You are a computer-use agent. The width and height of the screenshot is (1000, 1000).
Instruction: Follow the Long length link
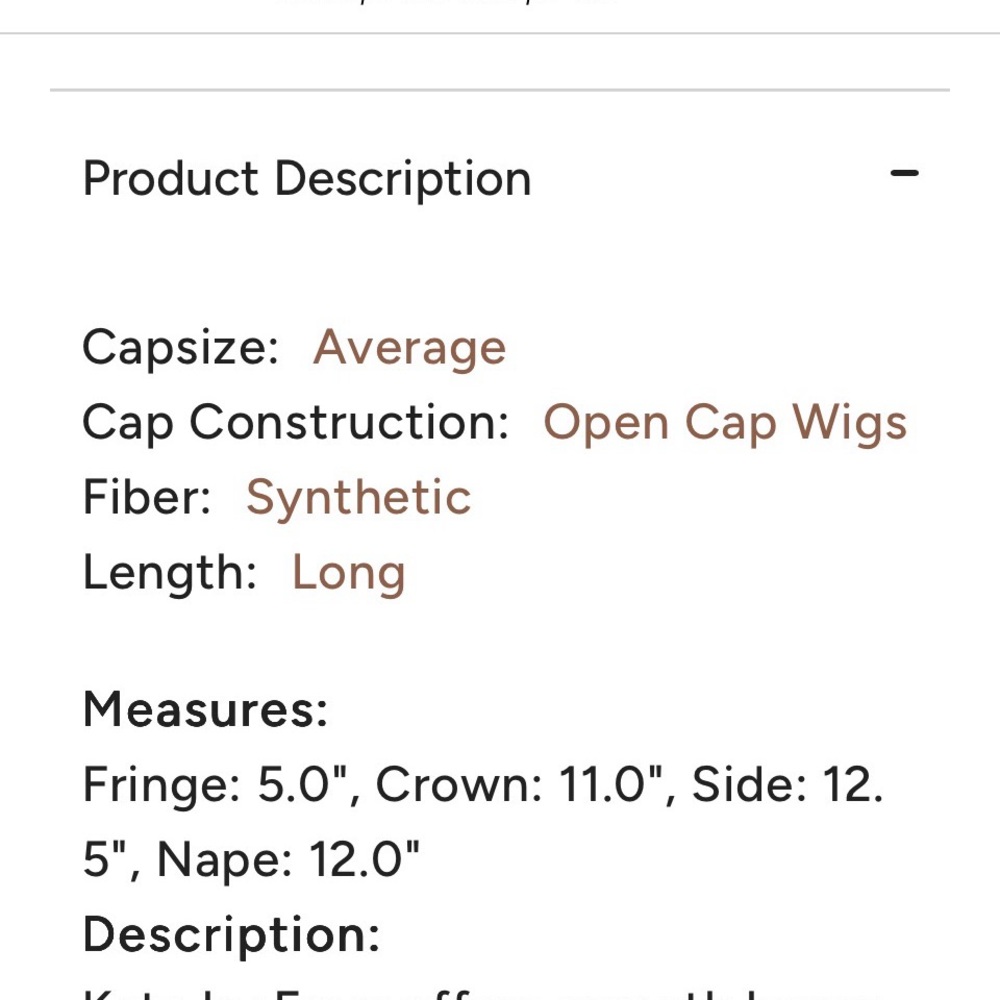348,573
